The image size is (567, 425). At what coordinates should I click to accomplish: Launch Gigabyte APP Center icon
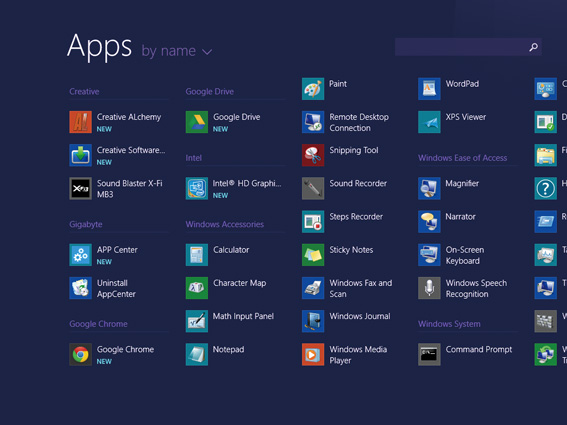click(80, 255)
